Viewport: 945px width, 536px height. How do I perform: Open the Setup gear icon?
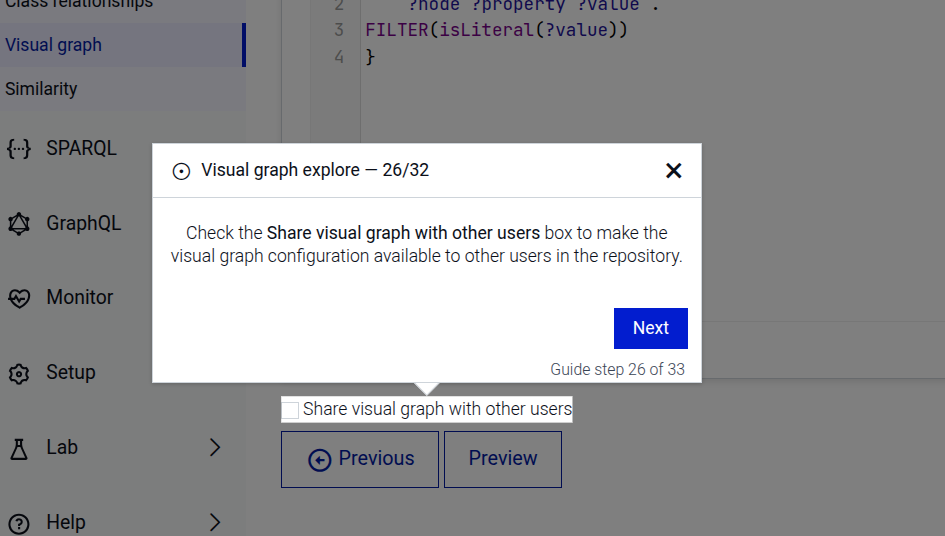[19, 373]
